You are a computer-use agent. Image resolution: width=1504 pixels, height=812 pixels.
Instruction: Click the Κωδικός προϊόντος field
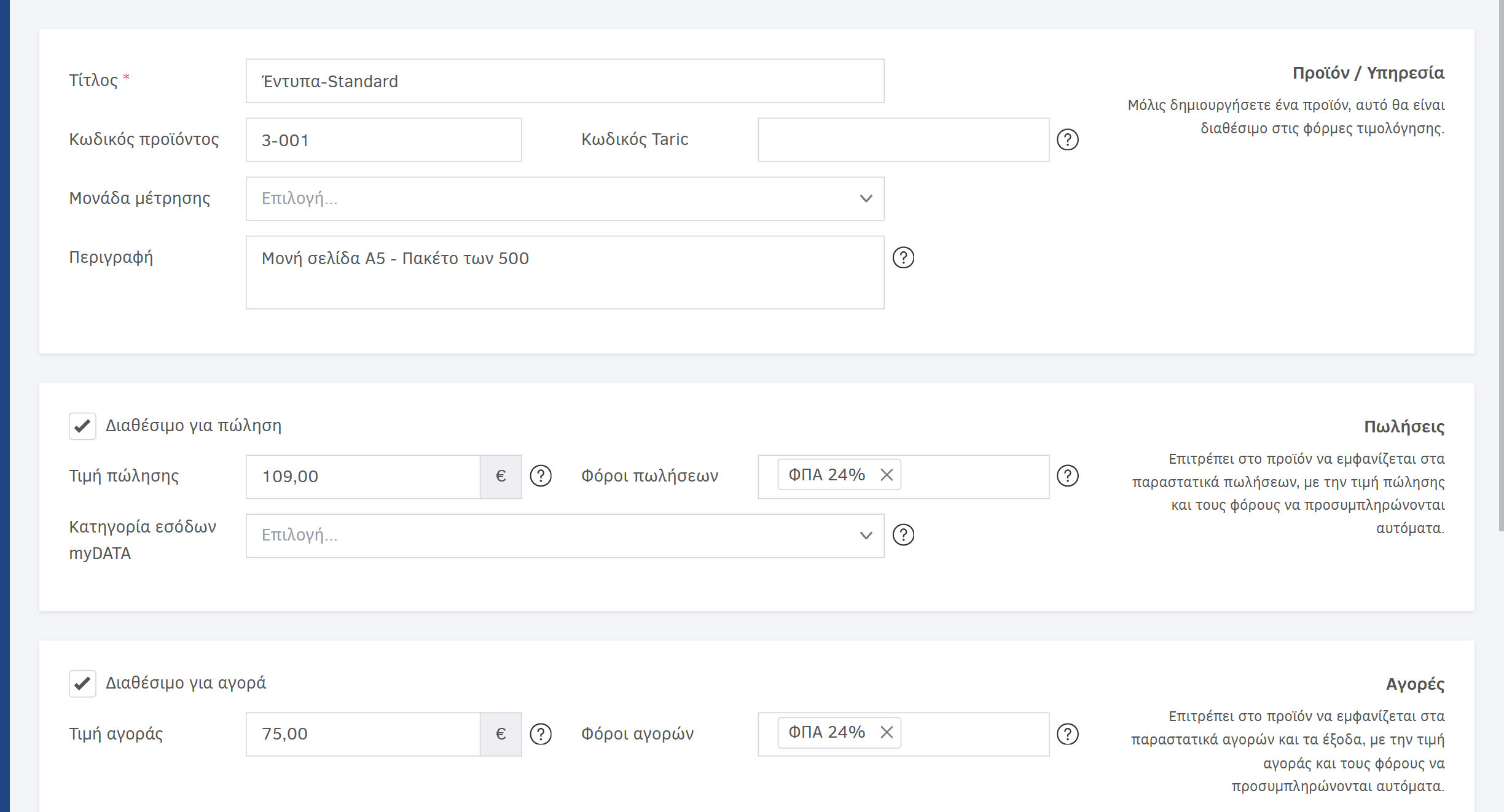point(383,140)
